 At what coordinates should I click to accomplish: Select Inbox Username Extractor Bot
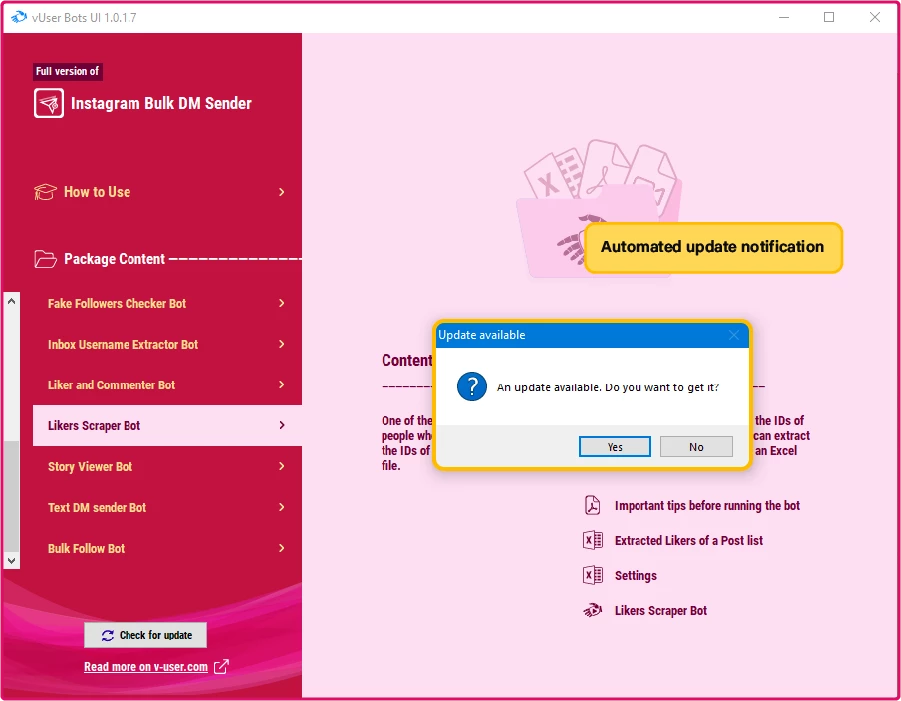tap(167, 344)
